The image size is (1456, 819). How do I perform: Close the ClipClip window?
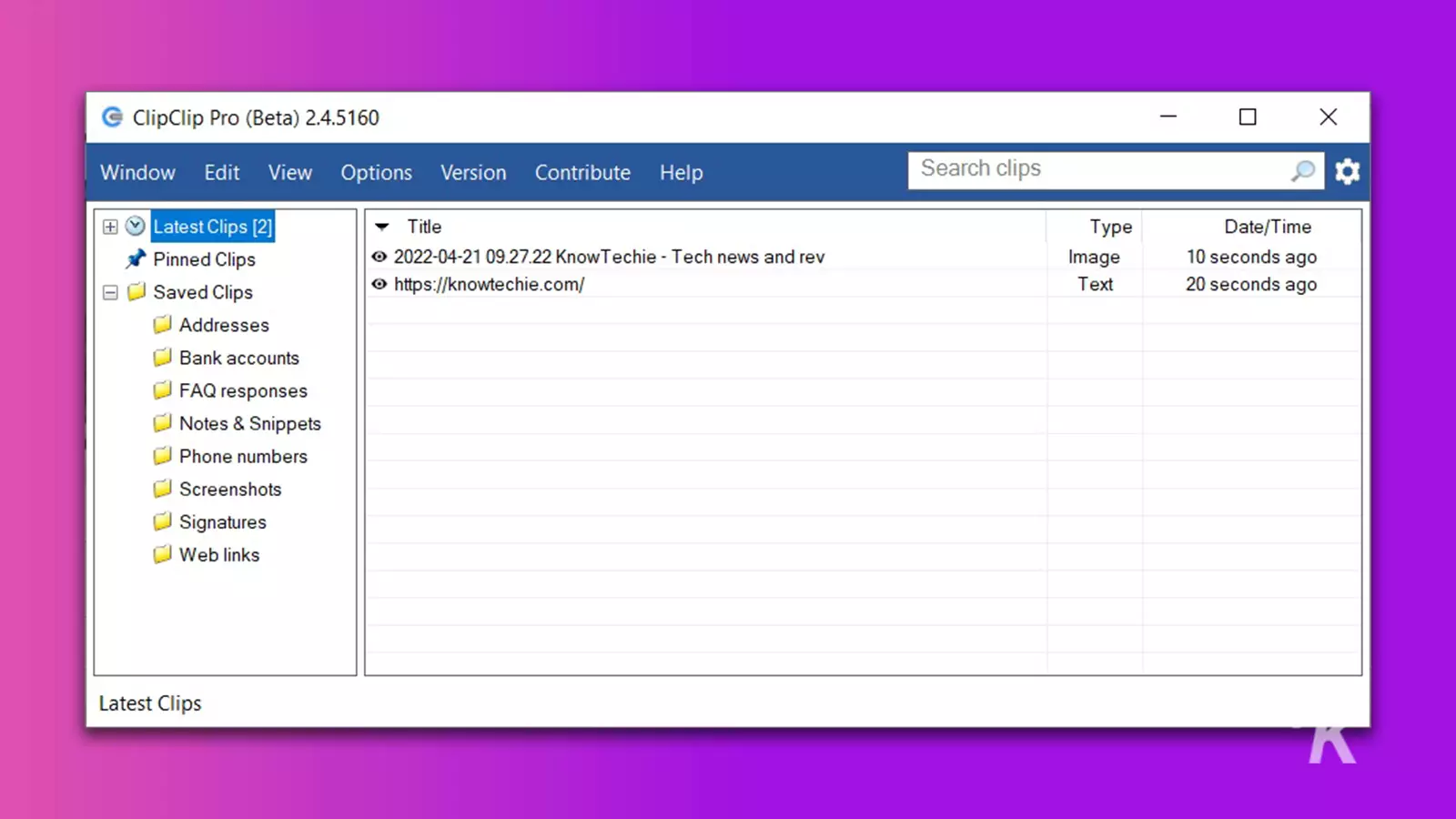click(1329, 116)
